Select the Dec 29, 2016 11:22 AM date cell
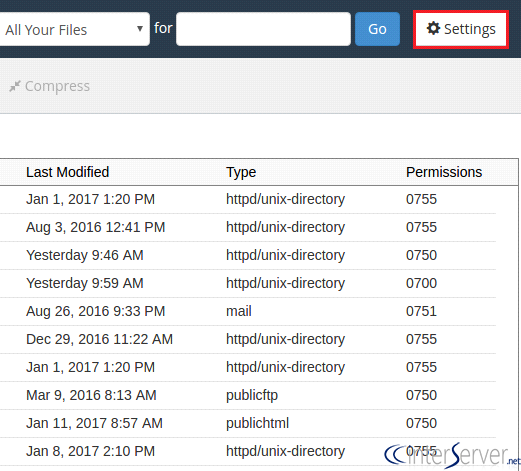This screenshot has height=471, width=521. pos(99,339)
